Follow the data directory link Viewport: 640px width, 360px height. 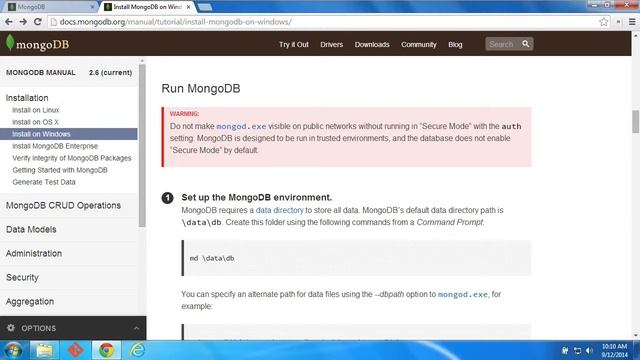click(x=280, y=210)
